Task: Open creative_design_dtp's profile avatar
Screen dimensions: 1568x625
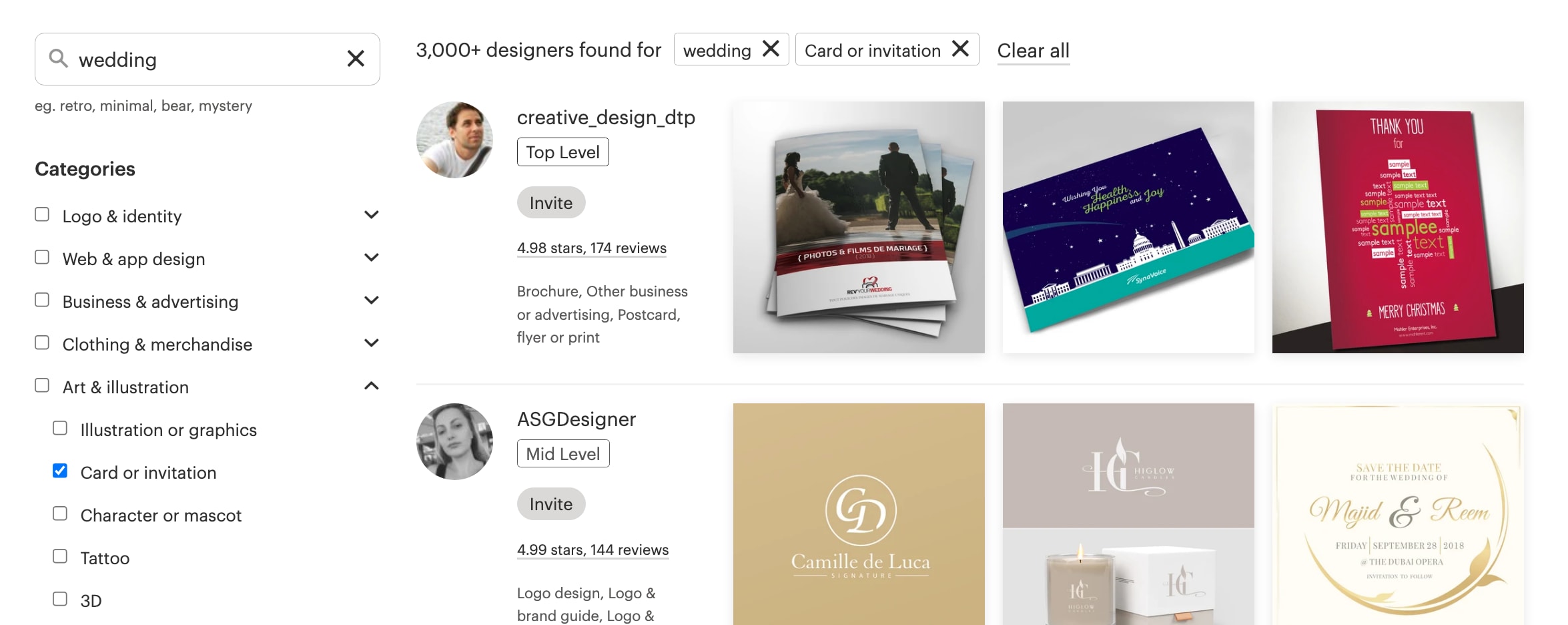Action: 454,139
